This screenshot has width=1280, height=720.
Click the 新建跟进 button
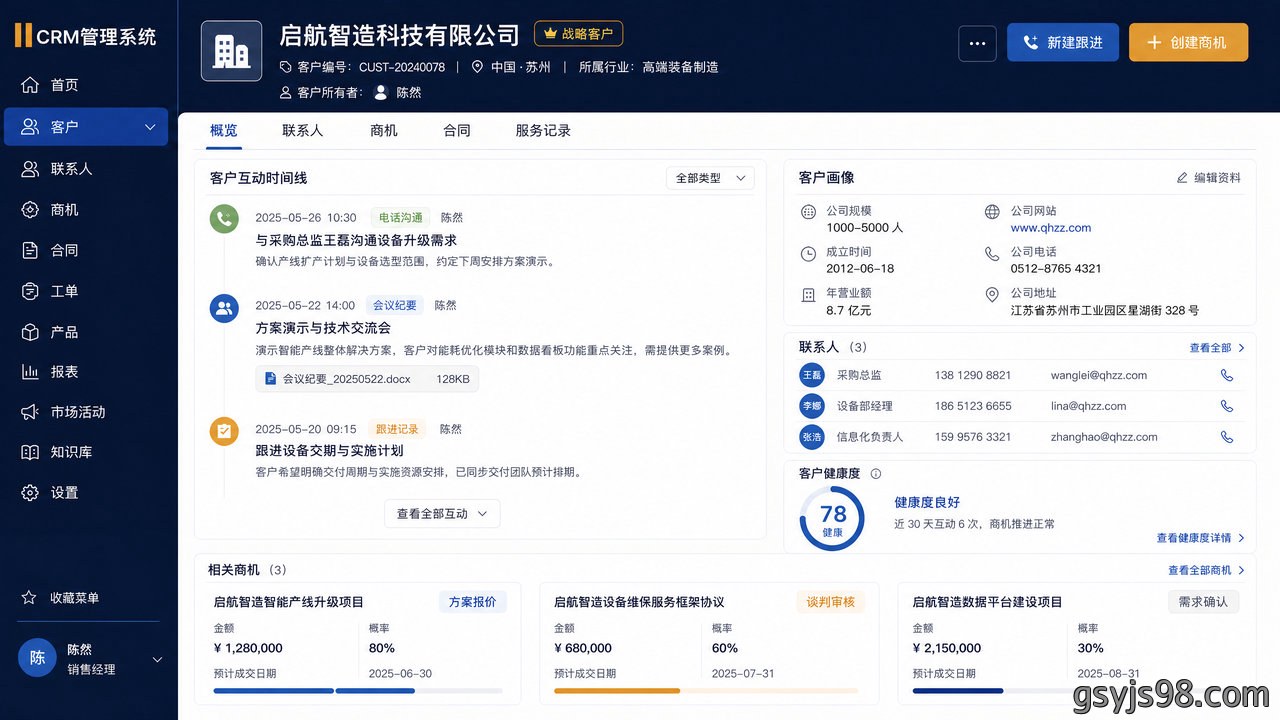point(1063,42)
